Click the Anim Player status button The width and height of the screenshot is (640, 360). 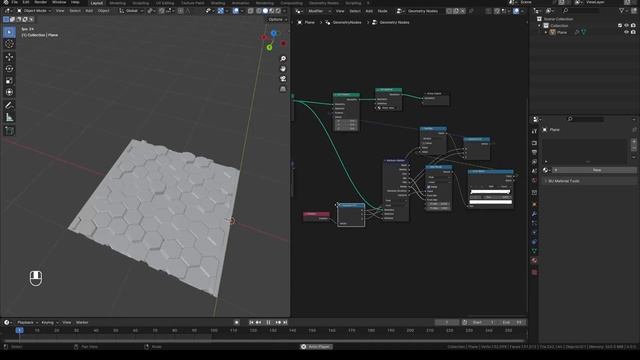pos(316,347)
